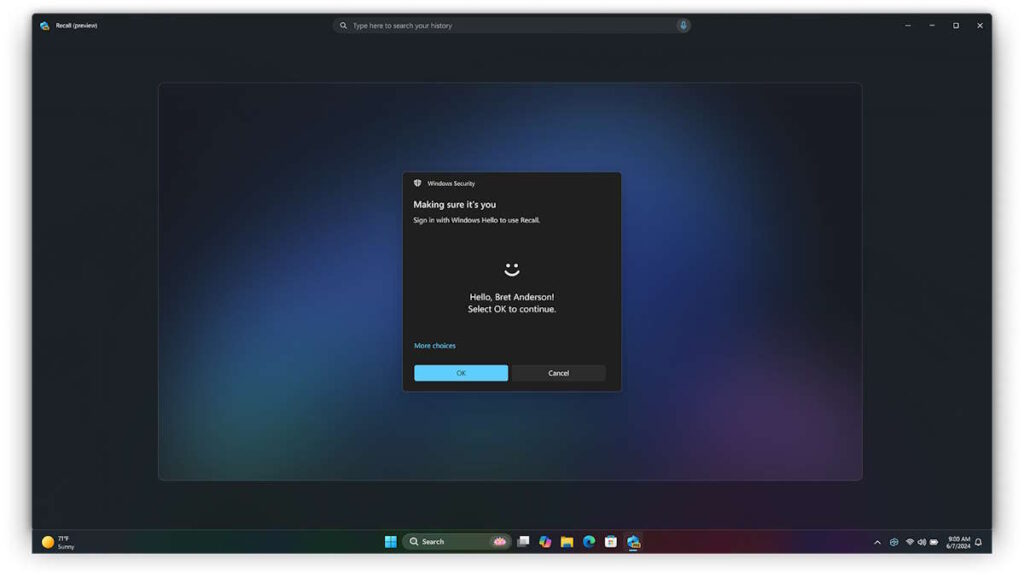This screenshot has width=1024, height=576.
Task: Click the Recall app icon in title bar
Action: coord(44,25)
